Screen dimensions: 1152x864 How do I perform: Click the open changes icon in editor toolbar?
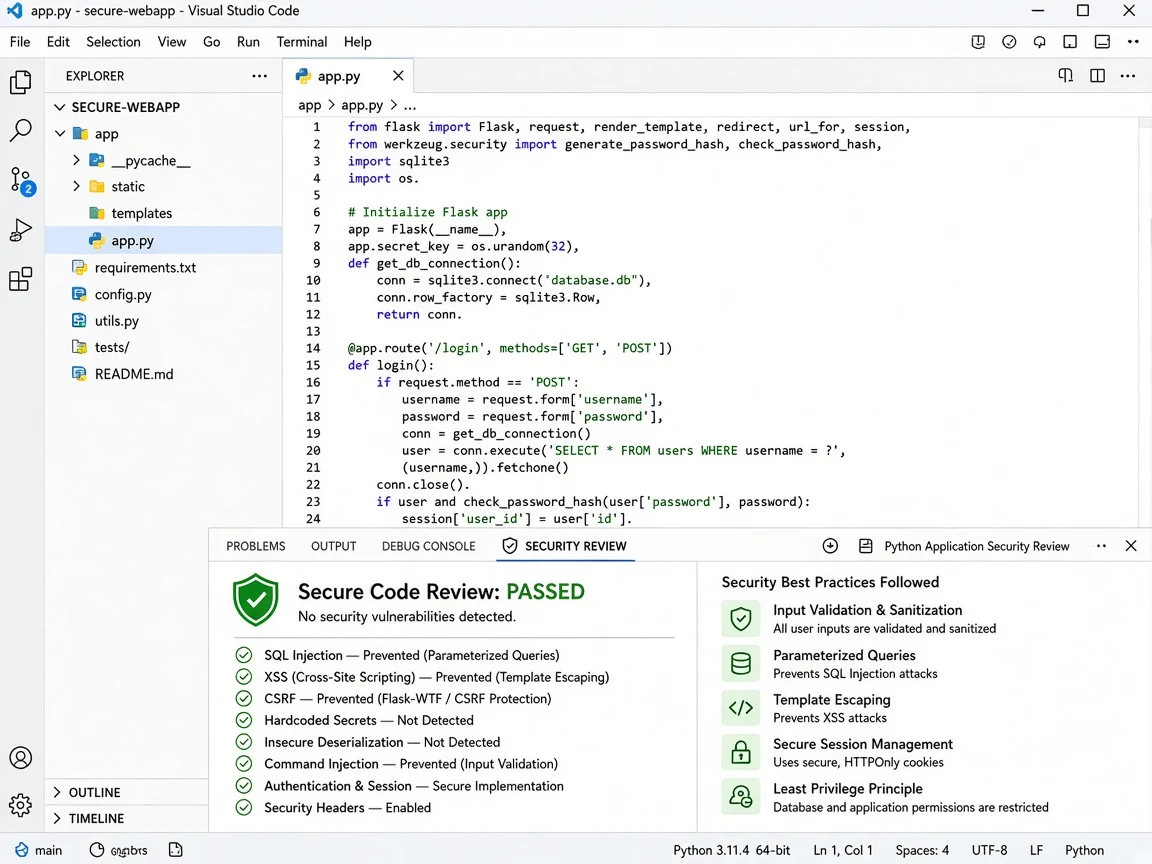tap(1065, 76)
